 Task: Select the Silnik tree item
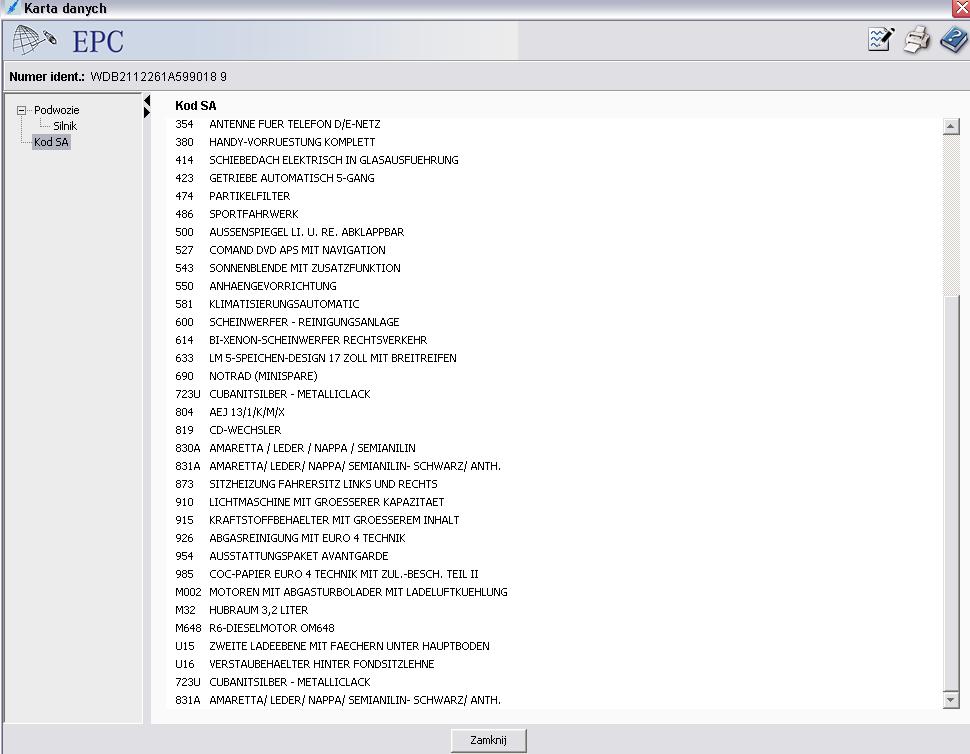[x=65, y=126]
